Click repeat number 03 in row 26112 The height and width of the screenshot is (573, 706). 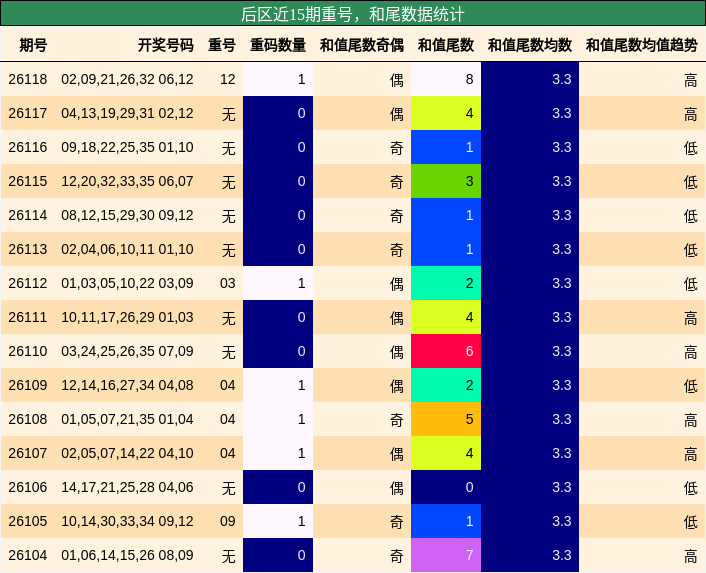coord(228,283)
